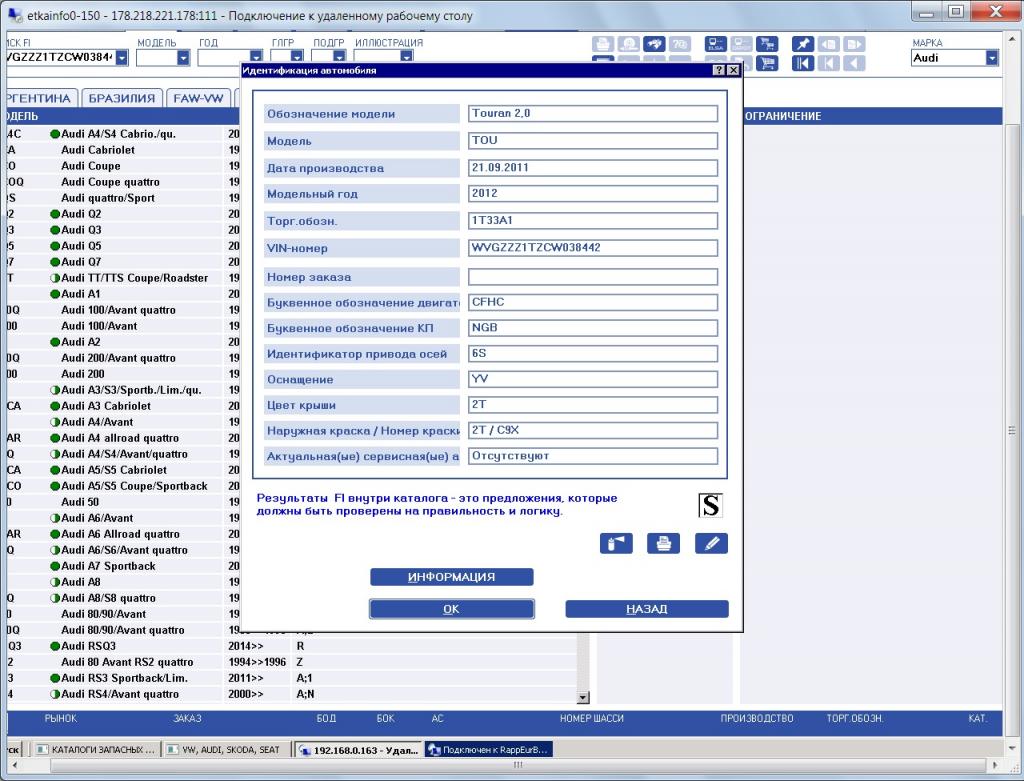Click the empty Номер заказа field
1024x781 pixels.
click(593, 277)
